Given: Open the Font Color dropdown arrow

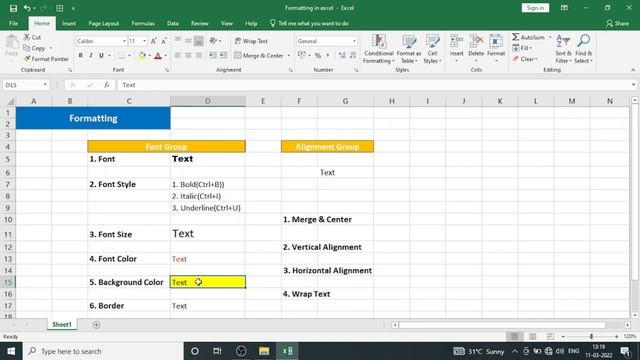Looking at the screenshot, I should coord(165,56).
